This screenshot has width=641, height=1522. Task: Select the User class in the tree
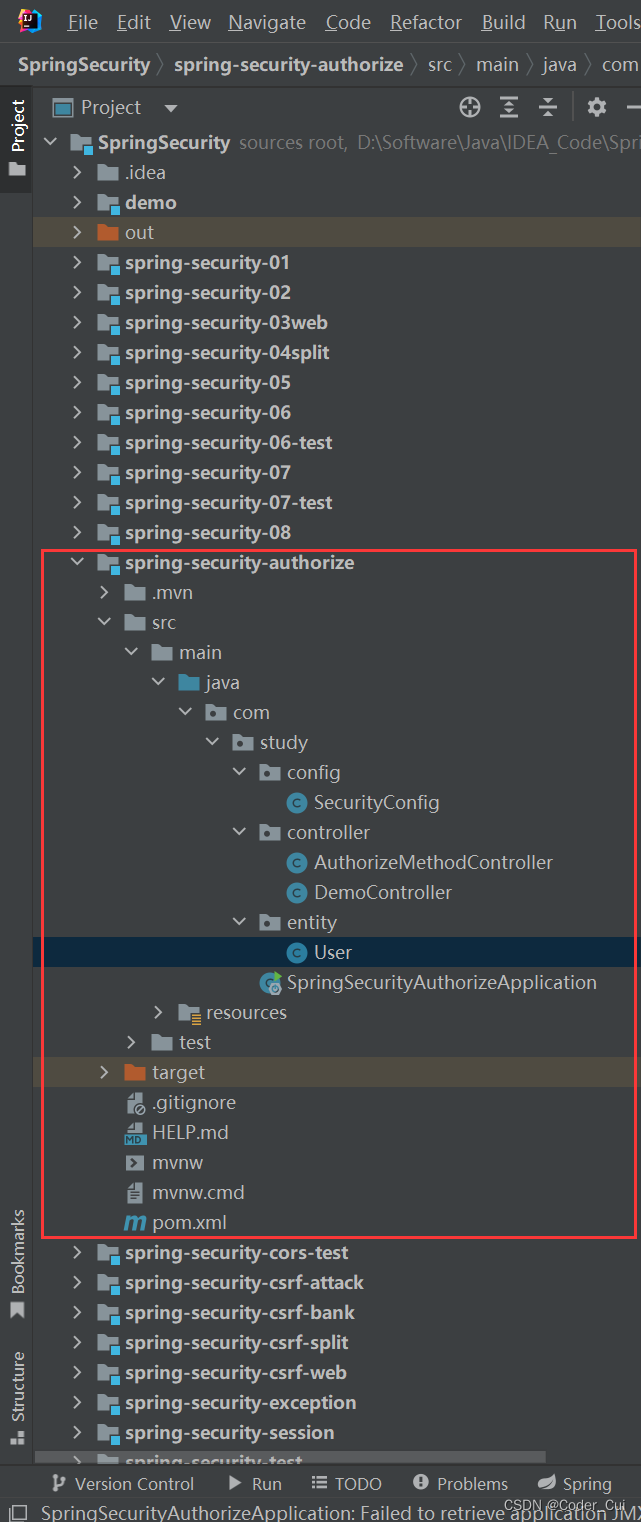point(333,952)
